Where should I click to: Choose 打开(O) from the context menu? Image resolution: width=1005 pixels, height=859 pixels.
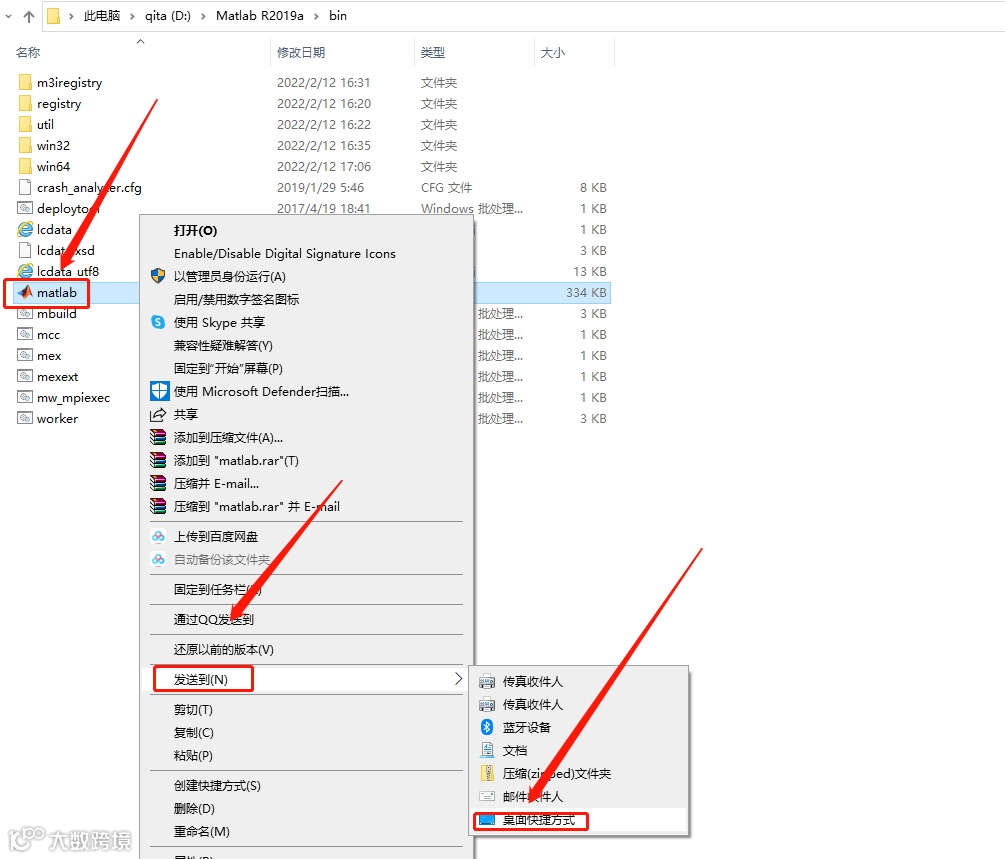195,230
